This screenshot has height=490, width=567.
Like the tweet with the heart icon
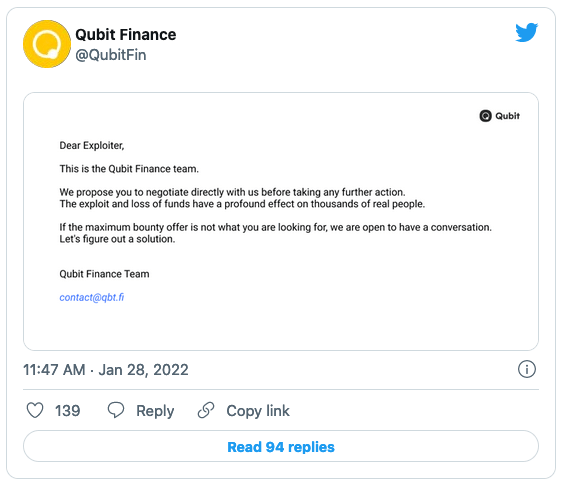(35, 410)
